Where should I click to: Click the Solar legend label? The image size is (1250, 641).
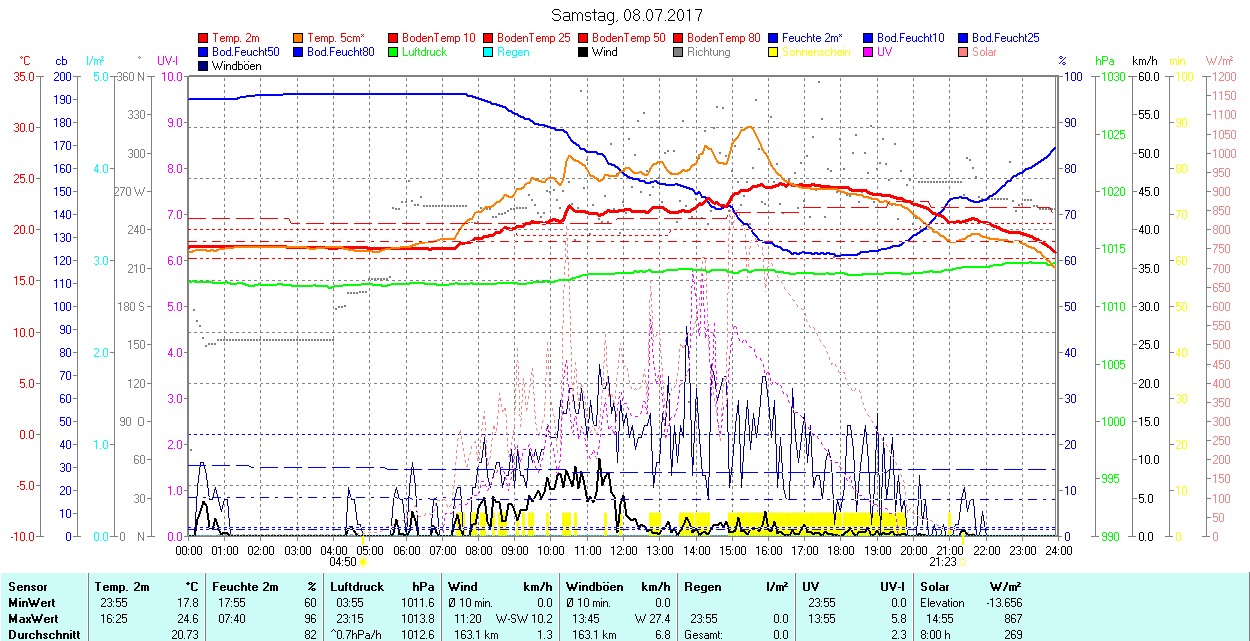point(984,52)
